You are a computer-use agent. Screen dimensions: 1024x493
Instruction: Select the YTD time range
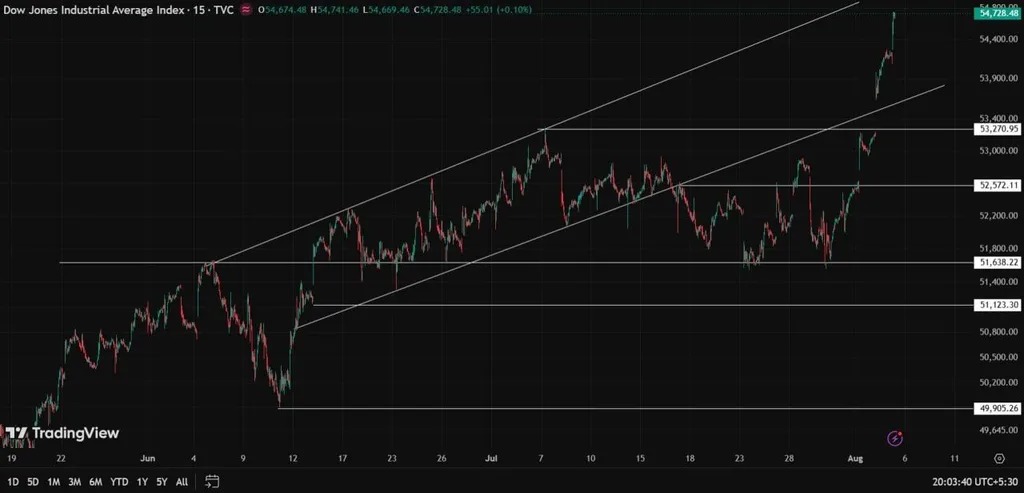(119, 482)
